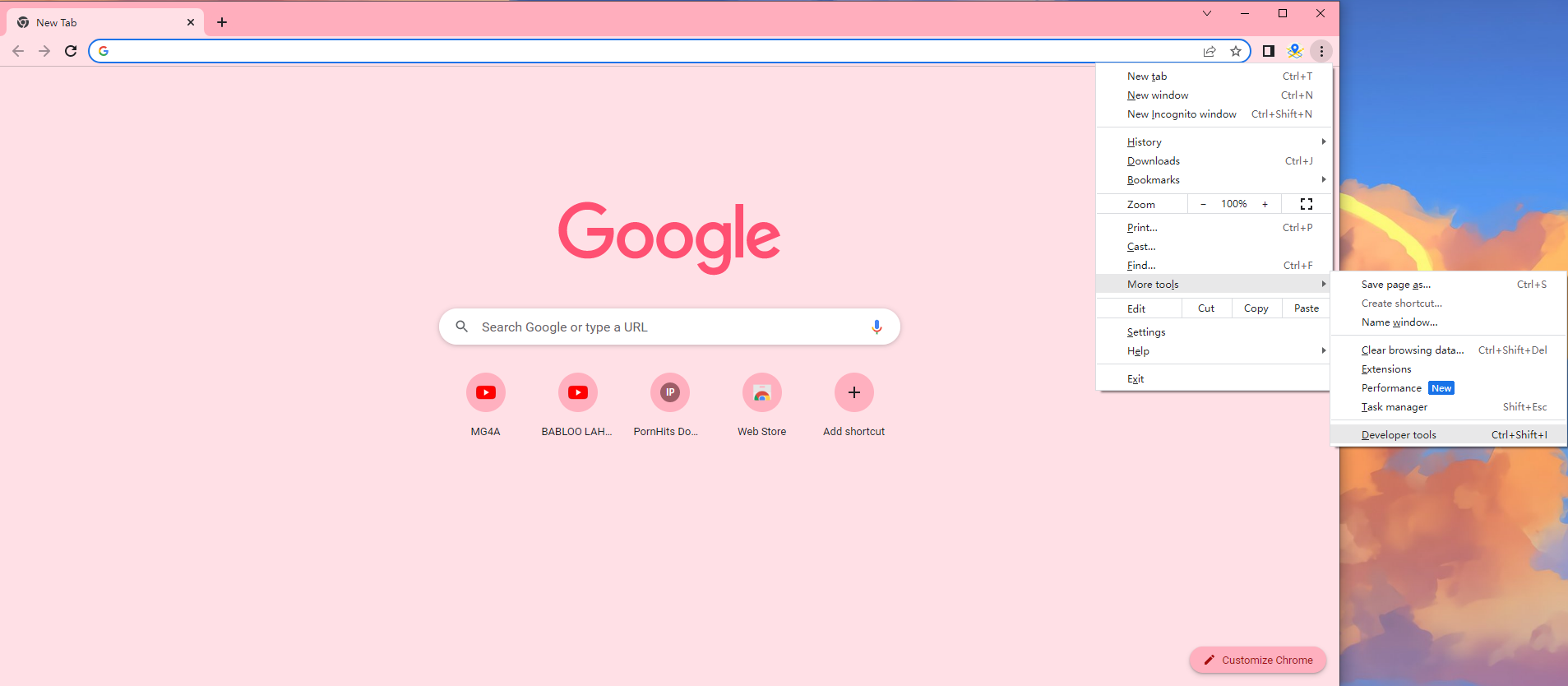Expand the Bookmarks submenu

click(1214, 180)
